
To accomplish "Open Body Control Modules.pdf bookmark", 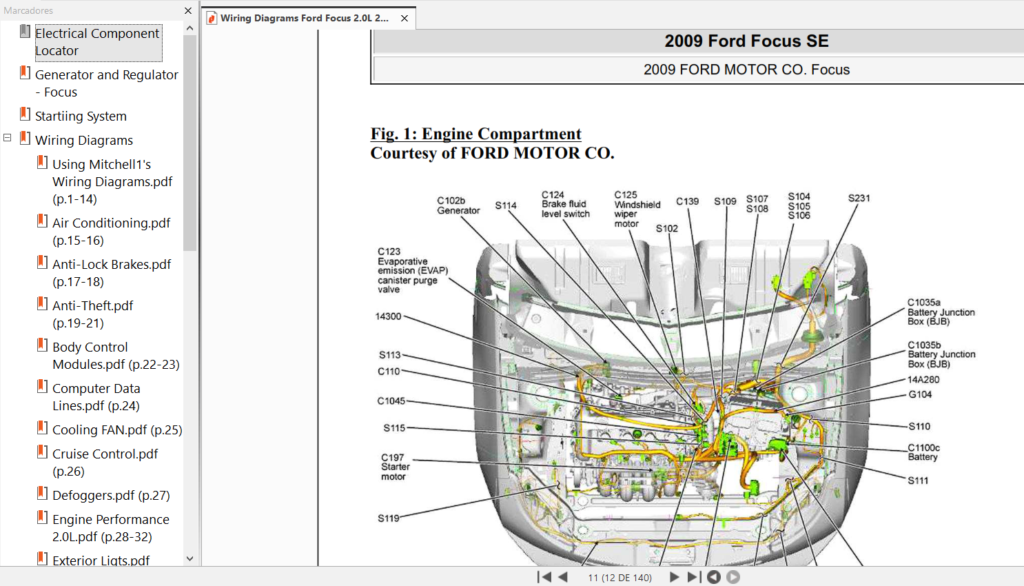I will pos(116,355).
